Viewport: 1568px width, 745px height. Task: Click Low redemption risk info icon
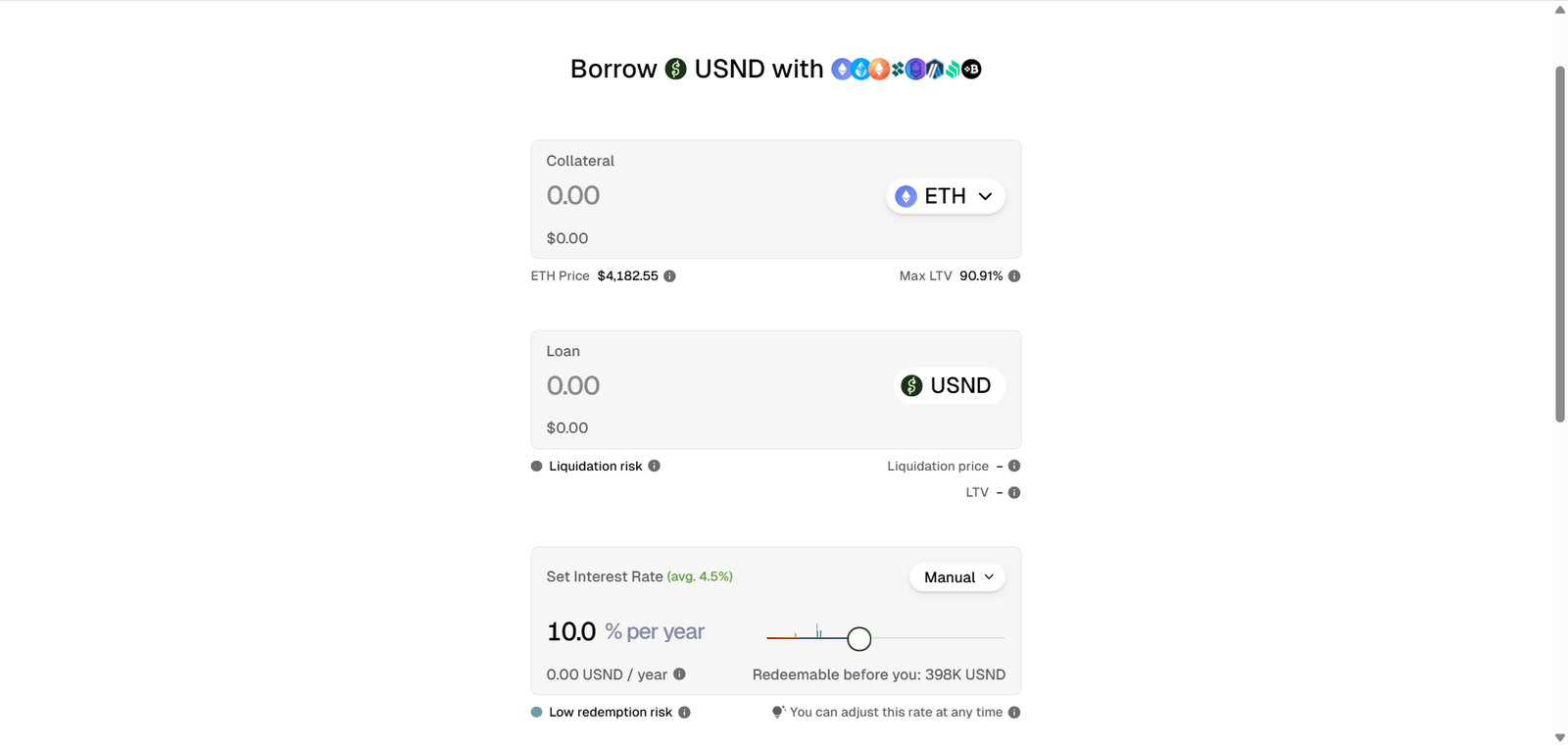[684, 713]
